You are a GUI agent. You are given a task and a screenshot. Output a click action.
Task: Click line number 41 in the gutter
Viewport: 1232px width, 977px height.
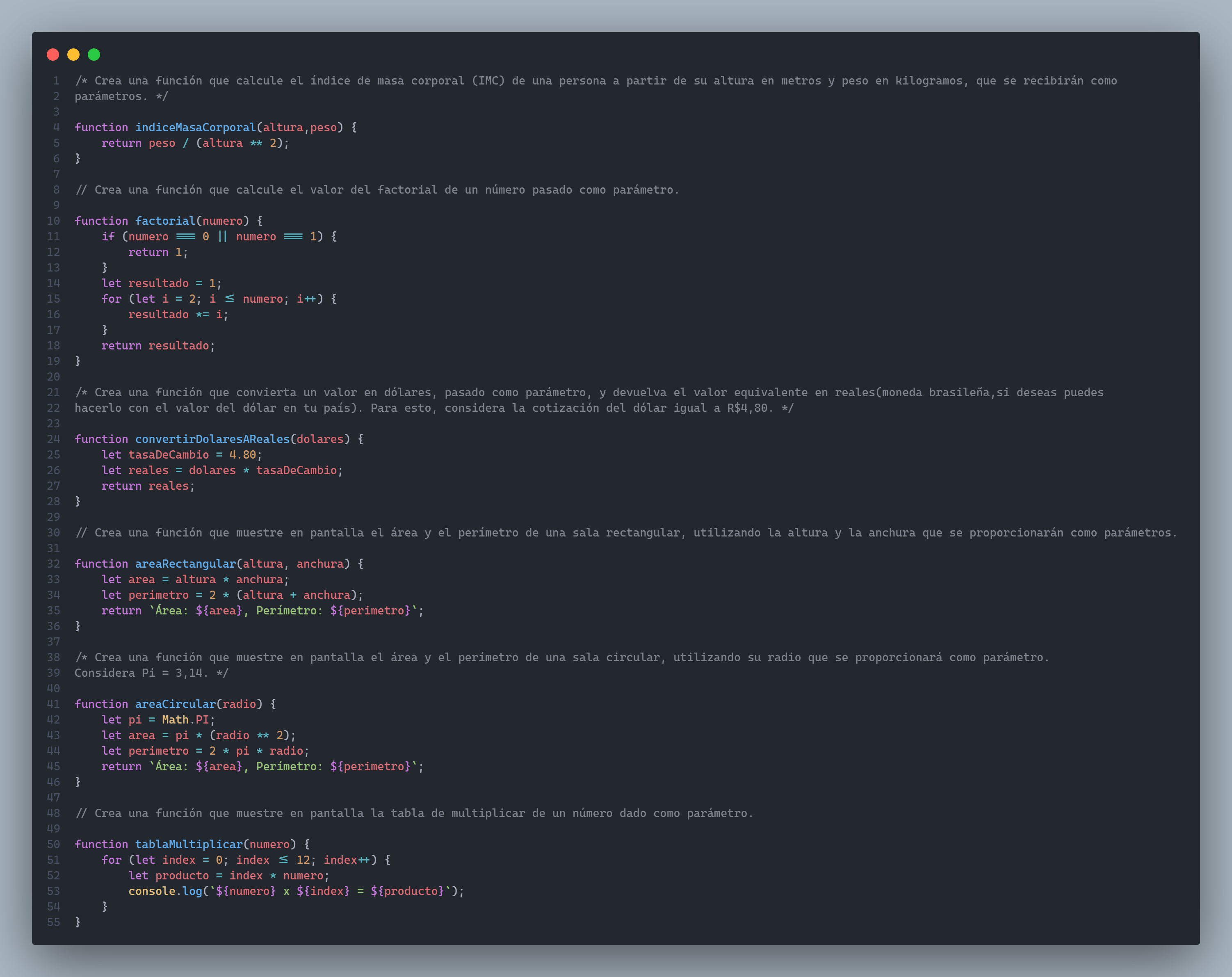coord(53,704)
